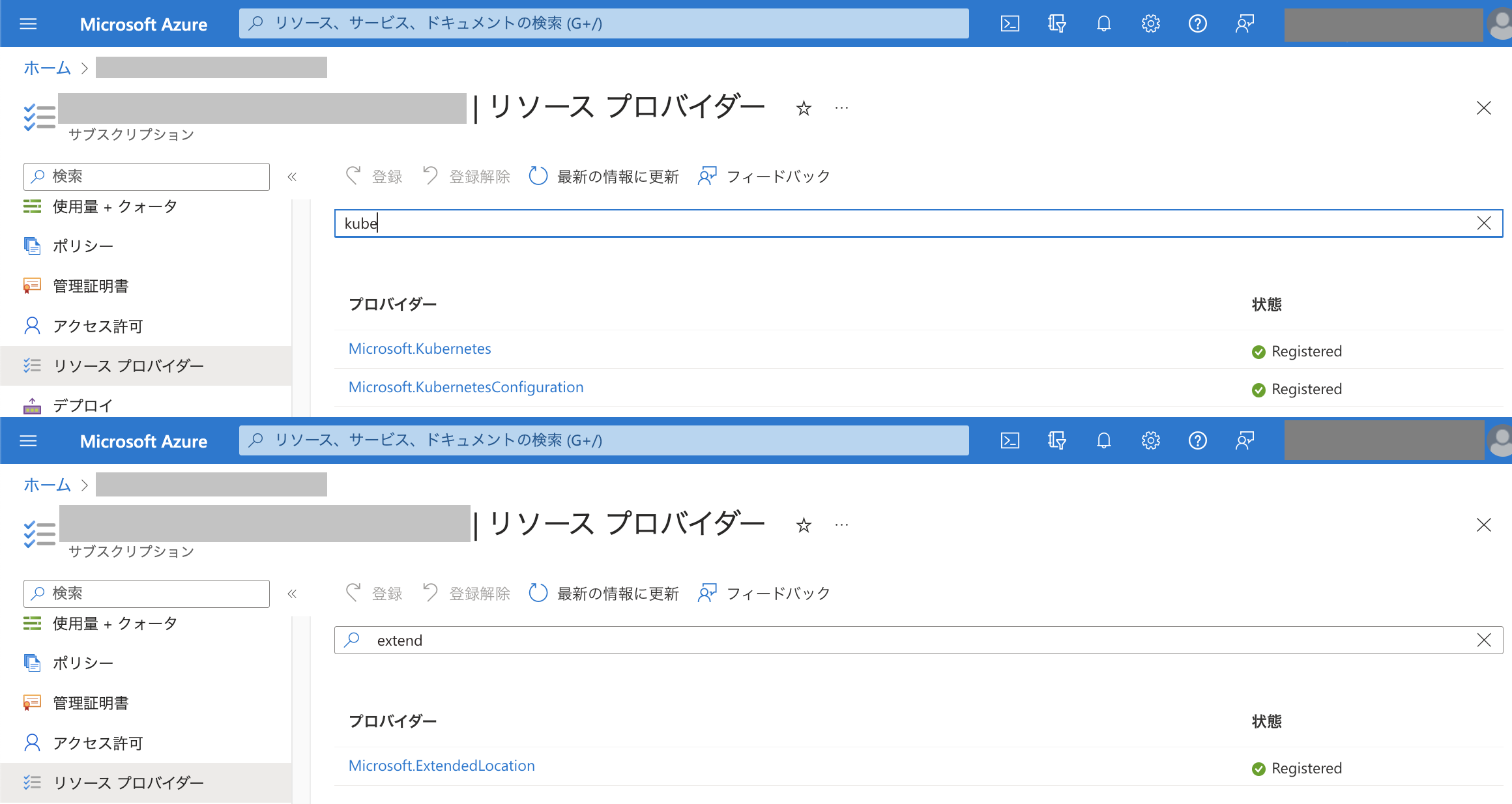Sort by プロバイダー column in lower table

(392, 721)
